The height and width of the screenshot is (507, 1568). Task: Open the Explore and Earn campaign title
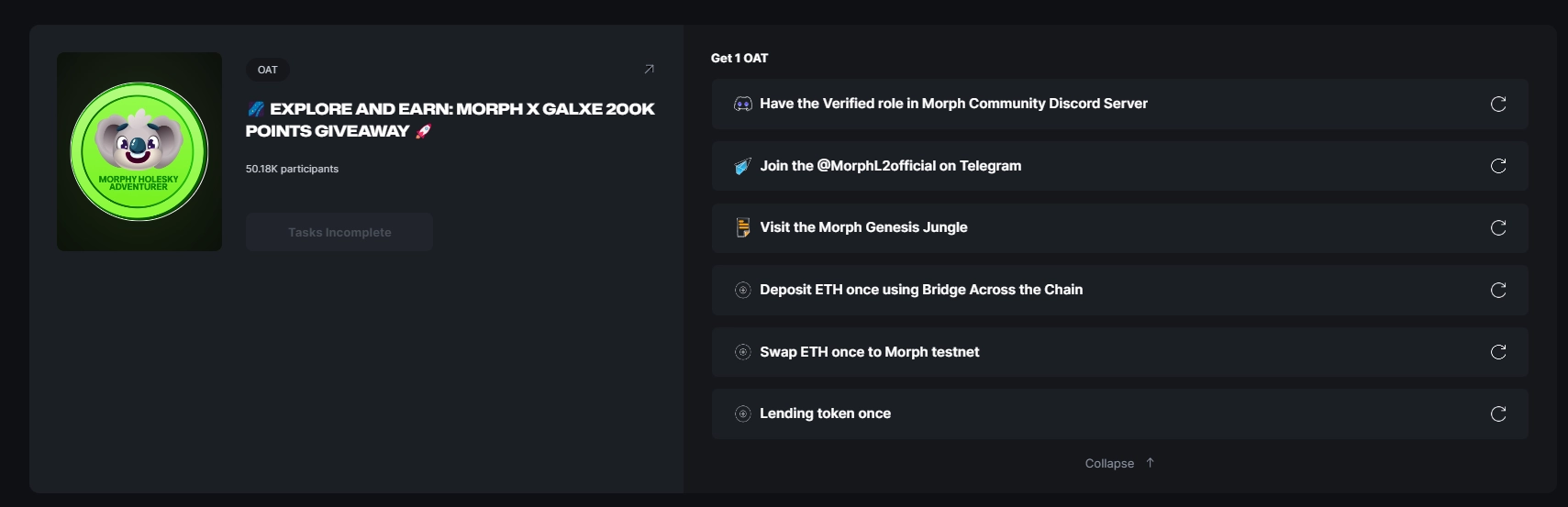point(450,119)
